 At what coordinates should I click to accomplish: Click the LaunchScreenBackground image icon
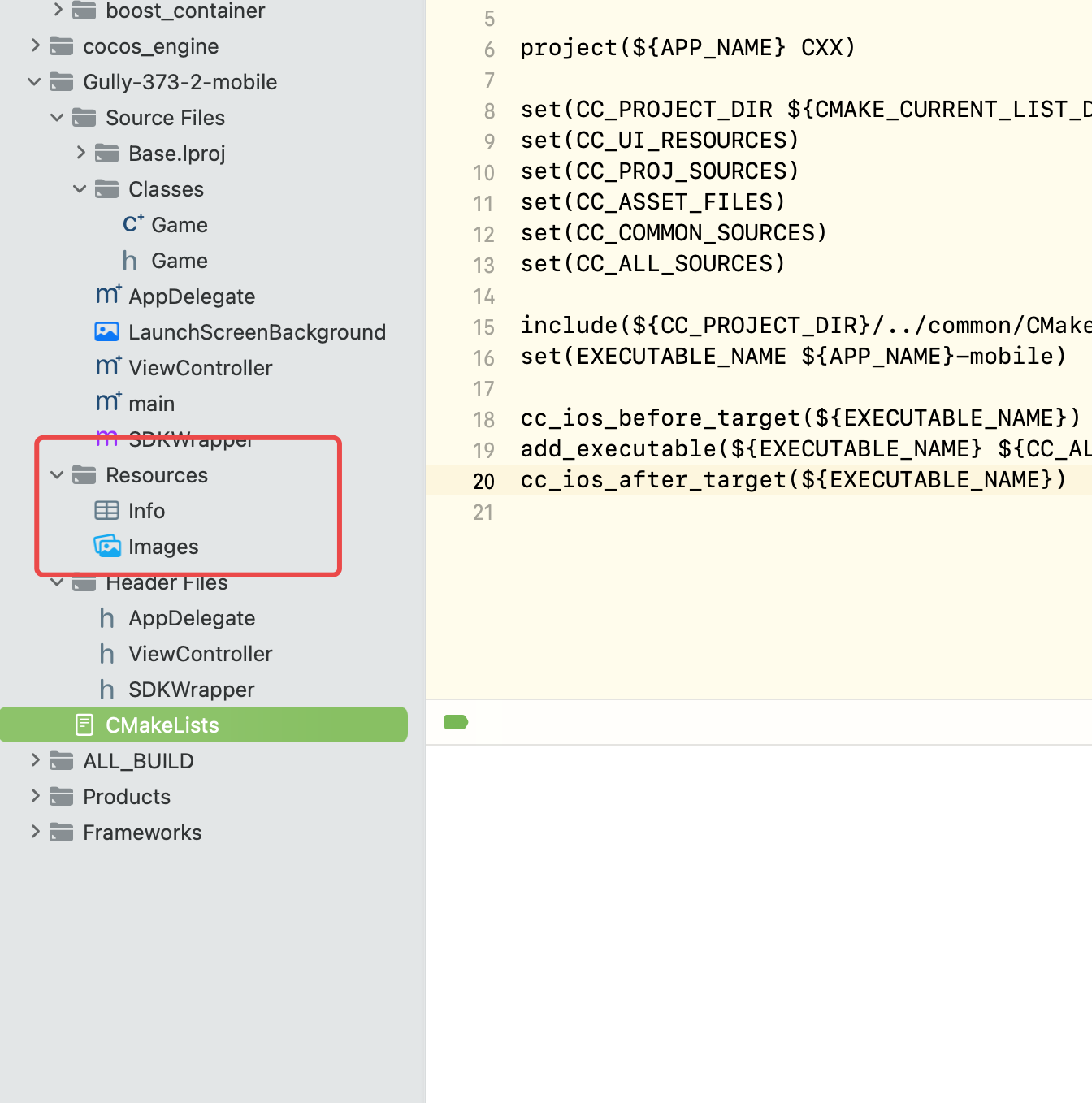tap(107, 331)
